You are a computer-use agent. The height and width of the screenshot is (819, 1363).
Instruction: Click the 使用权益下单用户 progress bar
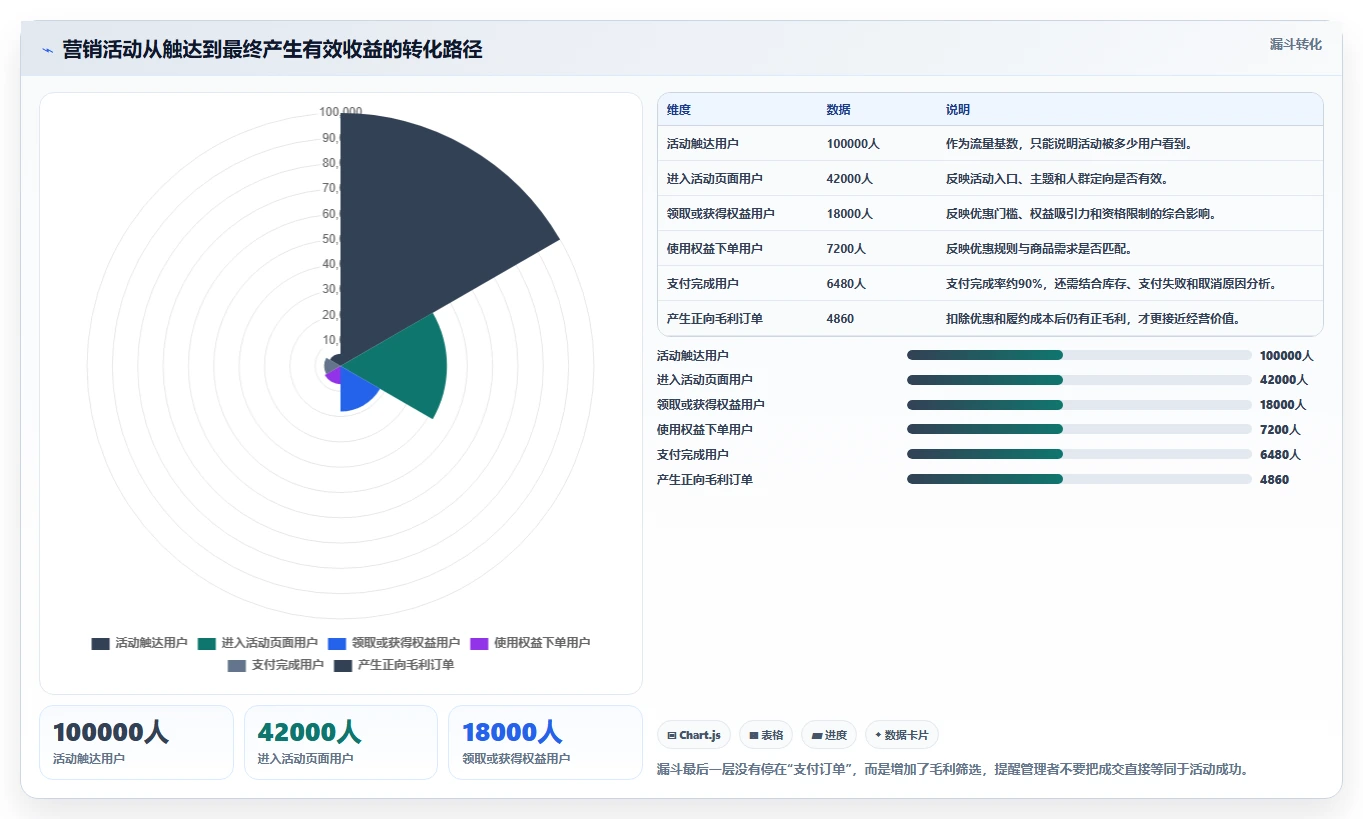(x=1079, y=429)
